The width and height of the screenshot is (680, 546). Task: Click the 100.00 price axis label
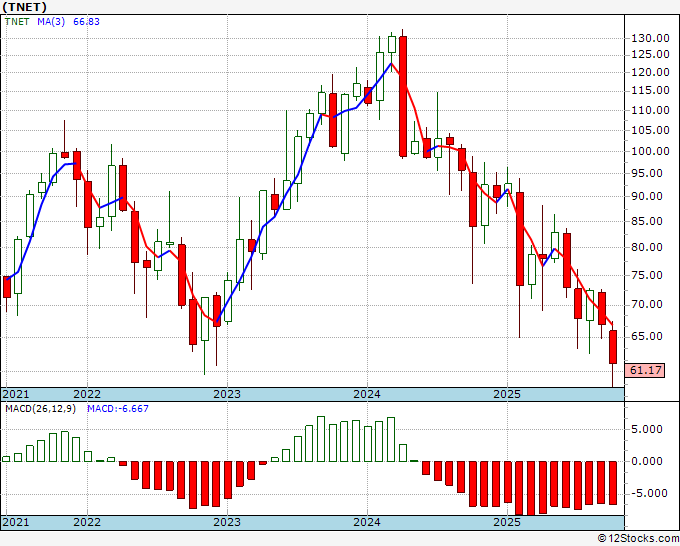tap(650, 151)
